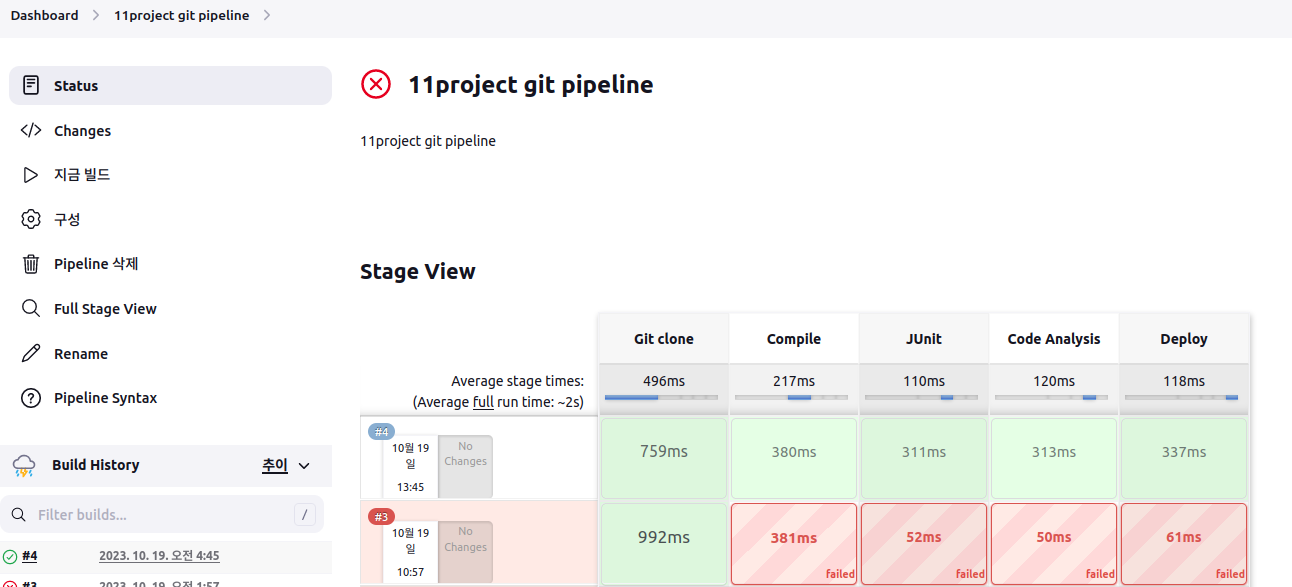Click the failed Compile 381ms stage cell
Screen dimensions: 1292x587
pyautogui.click(x=794, y=543)
